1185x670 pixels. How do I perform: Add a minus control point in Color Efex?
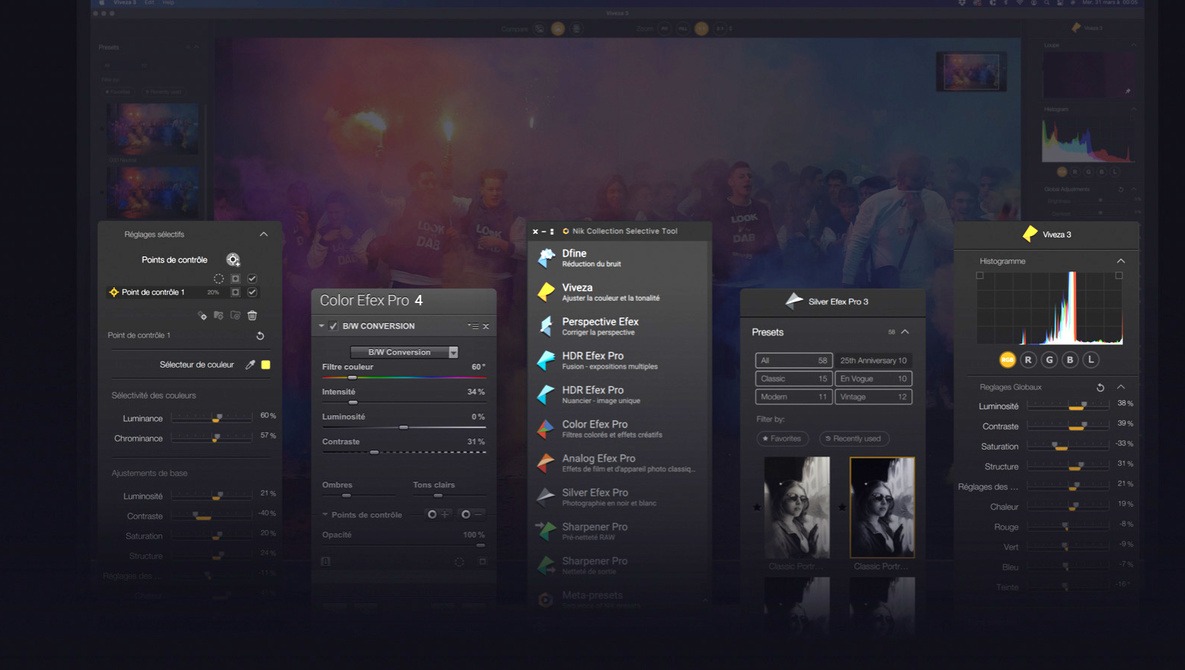pos(472,514)
